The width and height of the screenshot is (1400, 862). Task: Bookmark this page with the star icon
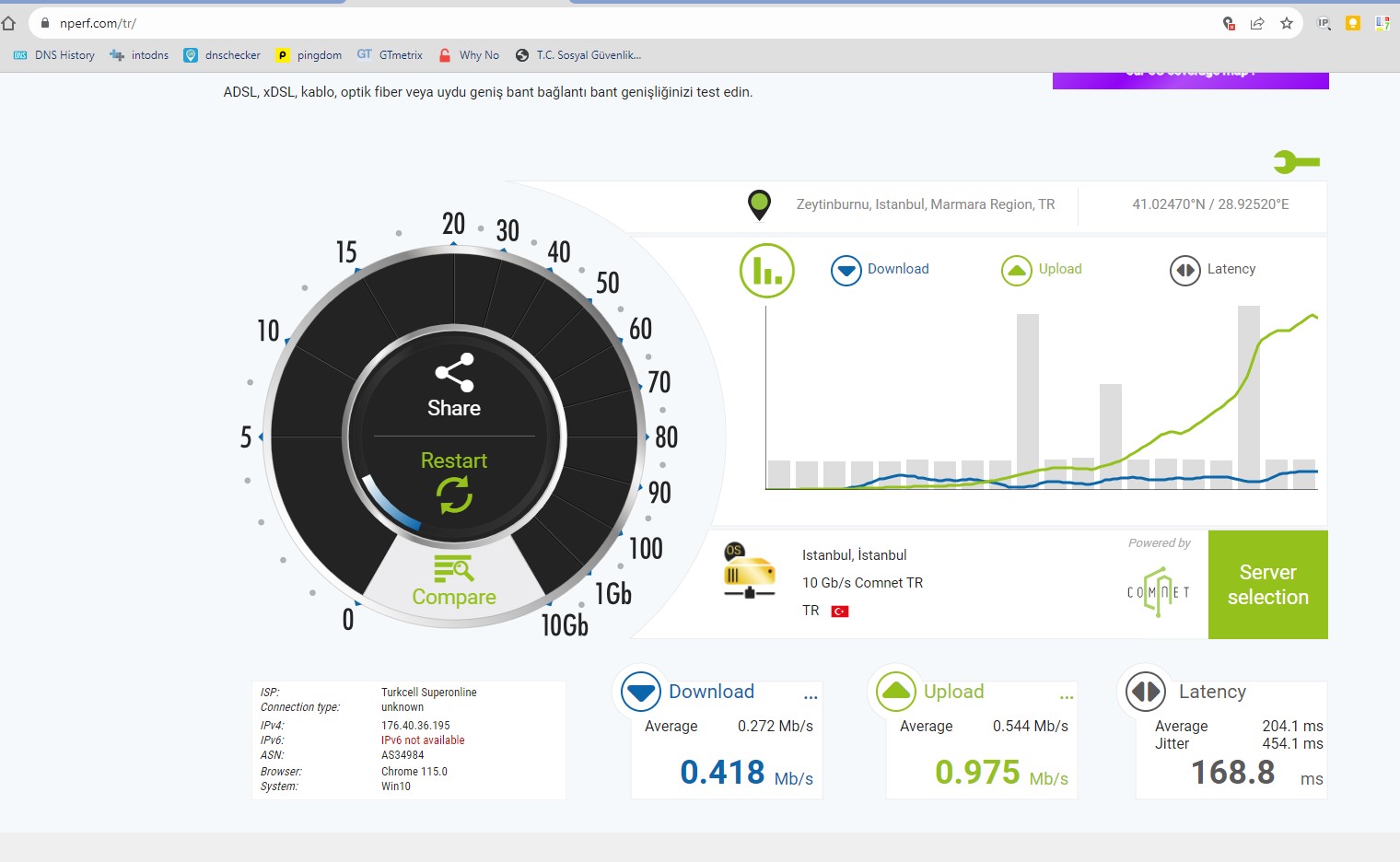[x=1287, y=23]
